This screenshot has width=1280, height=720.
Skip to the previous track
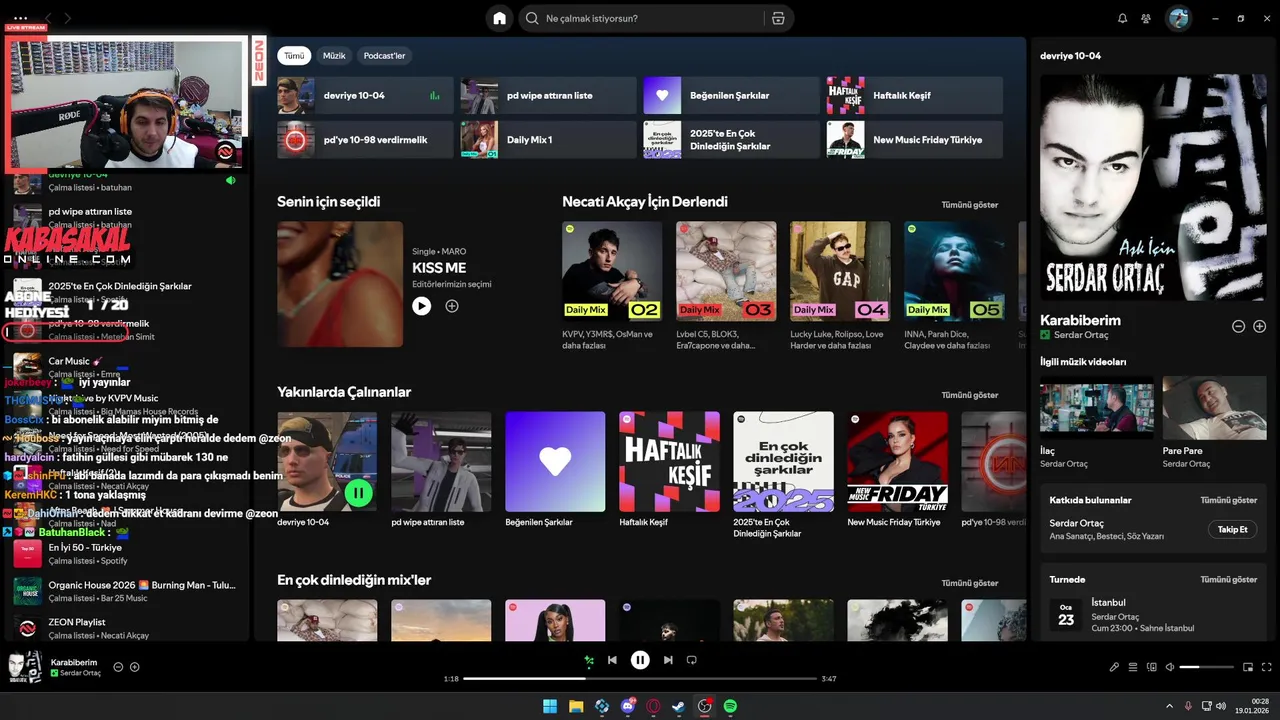612,660
